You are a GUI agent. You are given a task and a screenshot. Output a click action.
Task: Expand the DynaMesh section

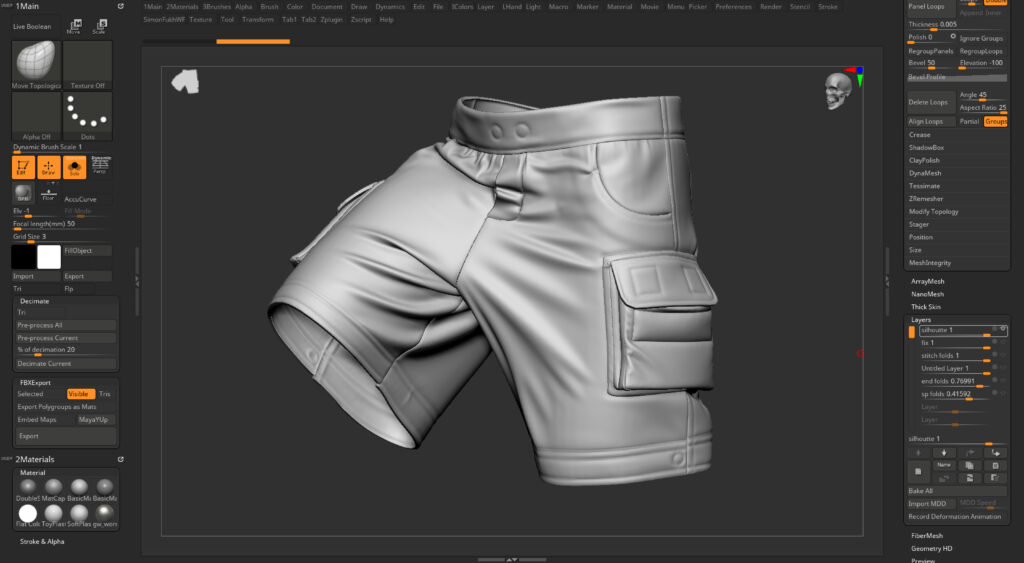coord(925,173)
